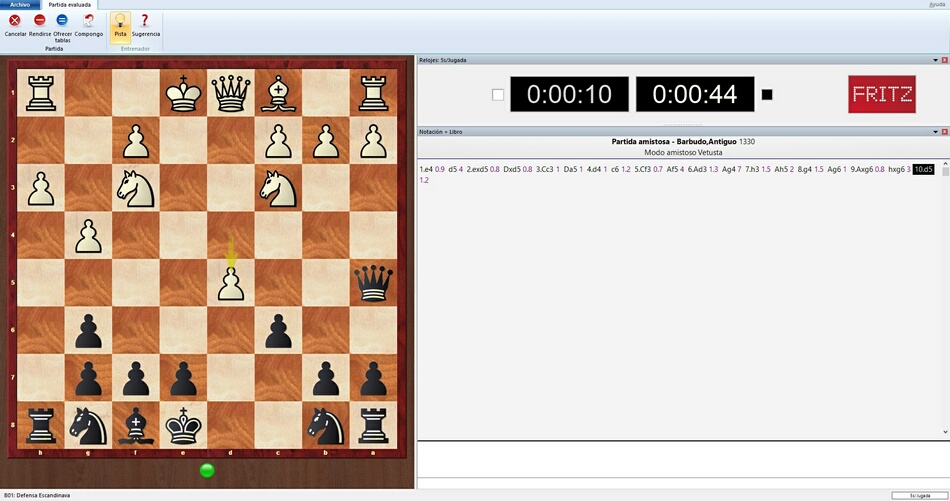Select move Ag4 in the notation
This screenshot has height=501, width=950.
pyautogui.click(x=728, y=170)
